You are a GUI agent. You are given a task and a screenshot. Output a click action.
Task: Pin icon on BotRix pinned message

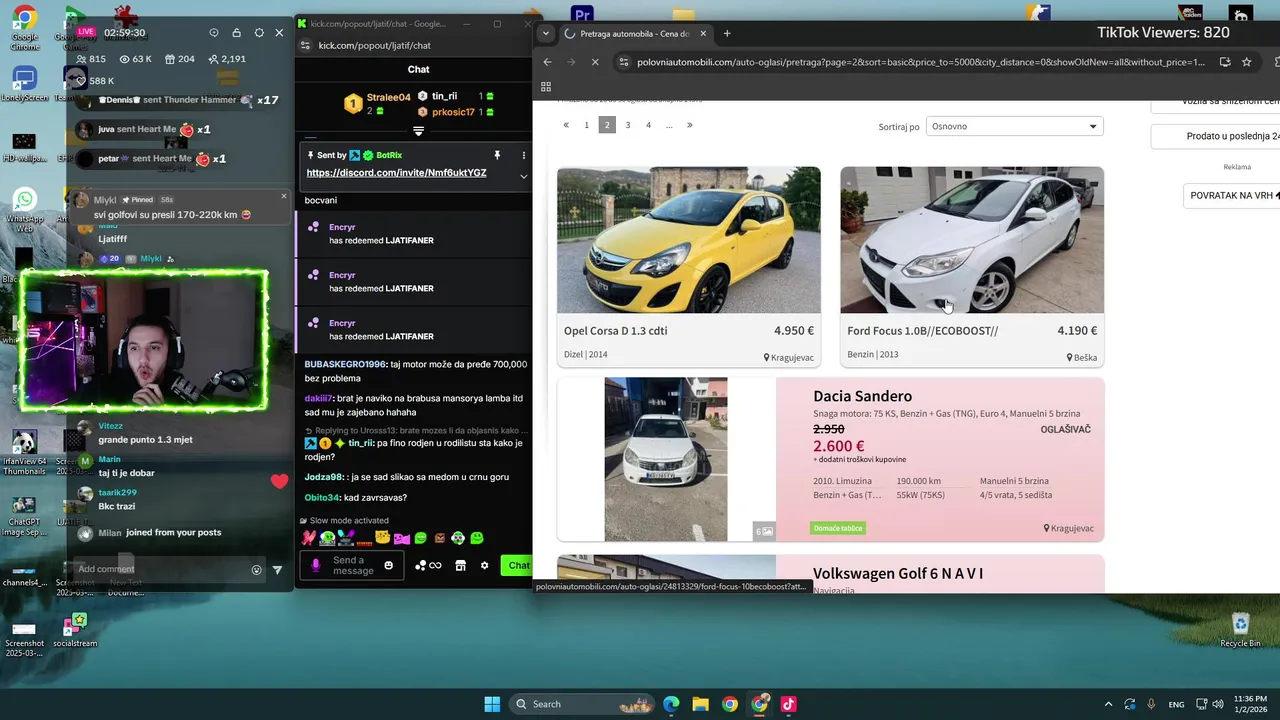[x=497, y=156]
